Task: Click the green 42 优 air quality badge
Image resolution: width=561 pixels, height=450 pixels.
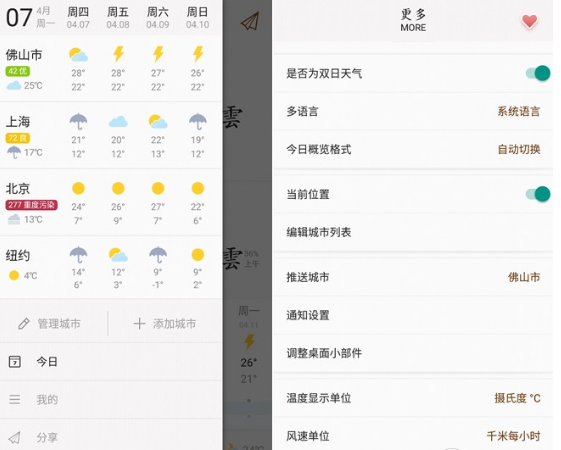Action: (18, 71)
